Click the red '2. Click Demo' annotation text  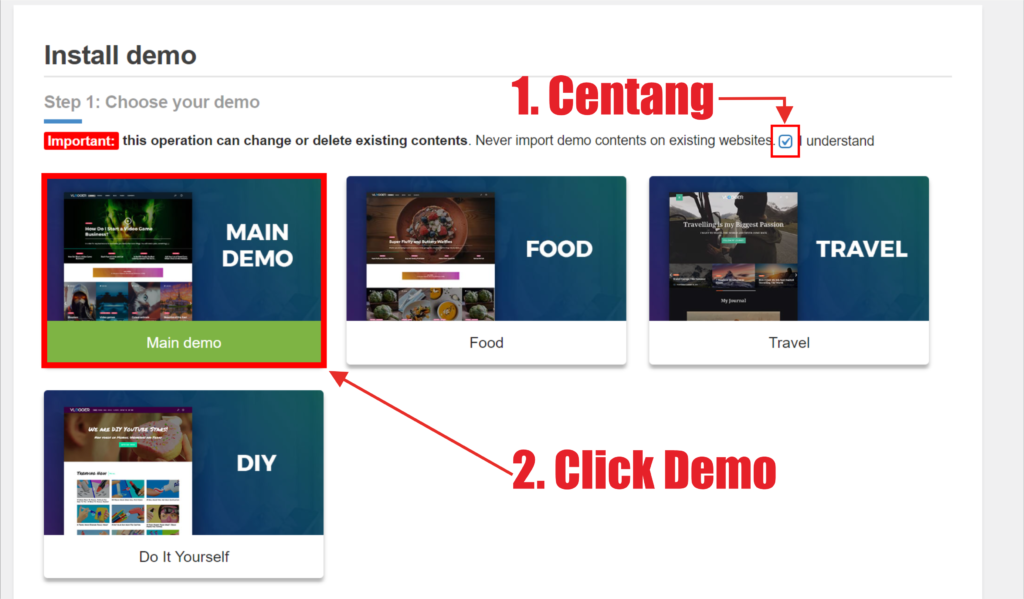pyautogui.click(x=643, y=469)
